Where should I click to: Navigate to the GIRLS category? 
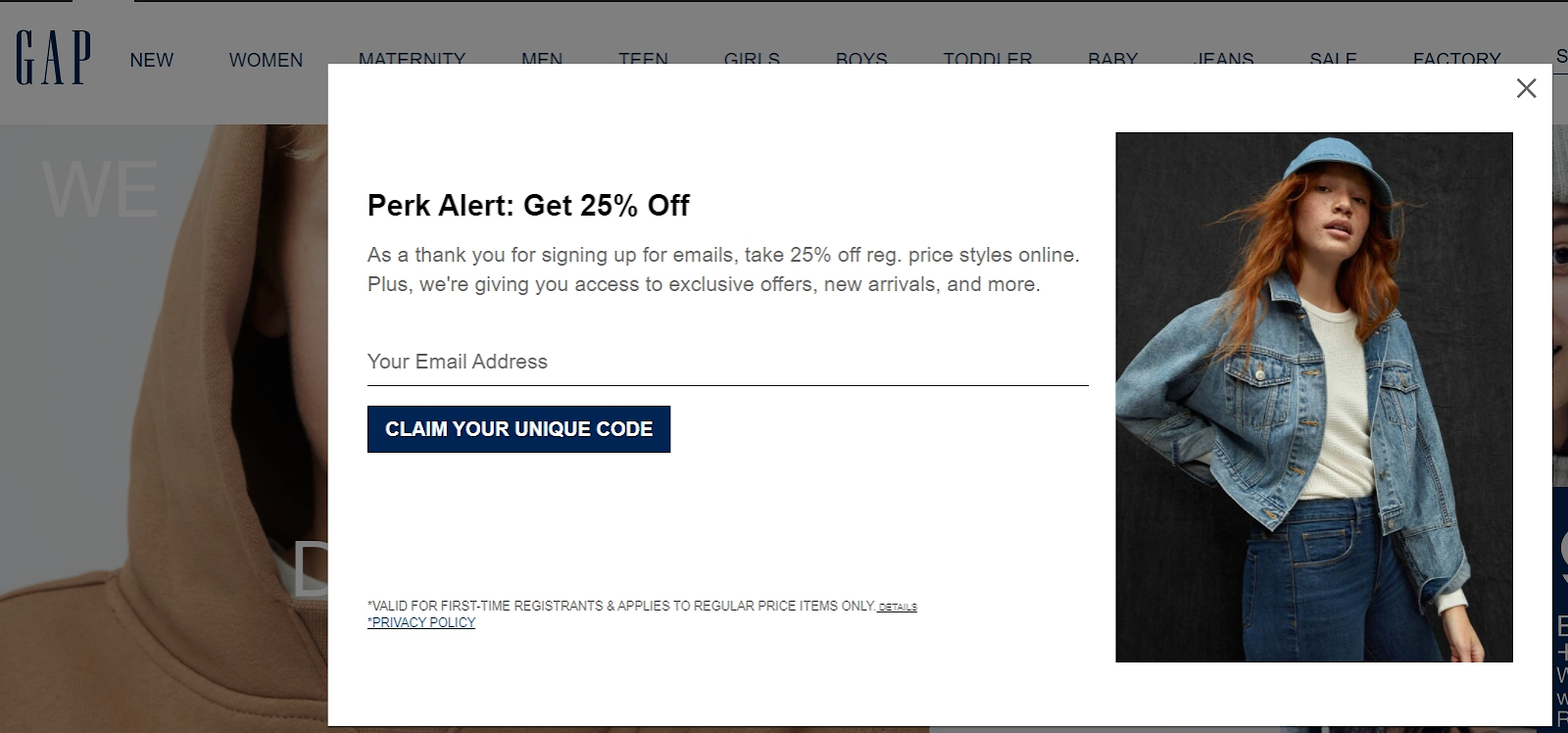(x=752, y=58)
